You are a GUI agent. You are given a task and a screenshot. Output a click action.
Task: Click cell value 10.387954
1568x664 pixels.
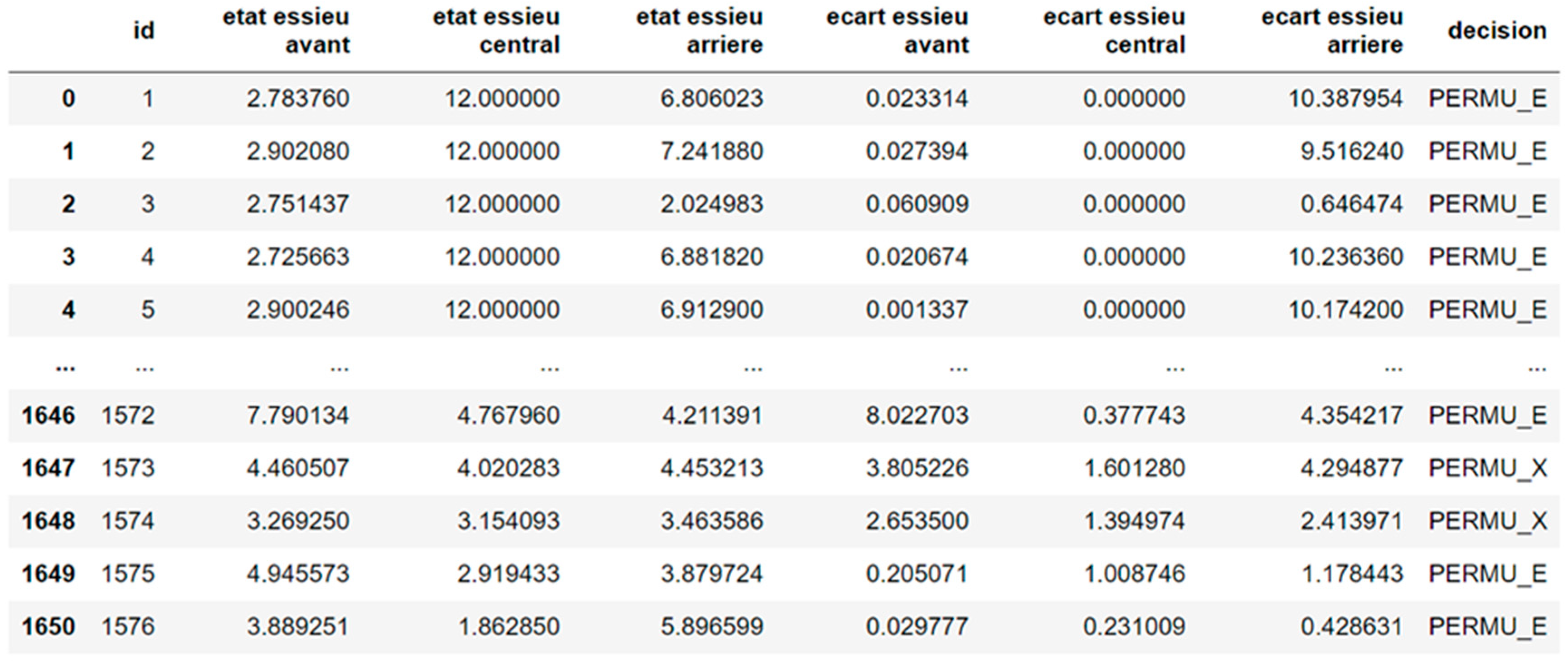coord(1345,99)
